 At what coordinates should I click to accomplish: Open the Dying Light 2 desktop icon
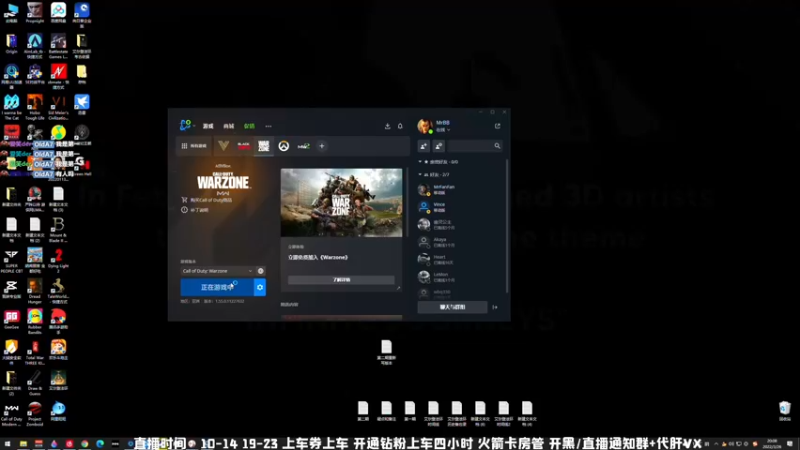click(58, 261)
